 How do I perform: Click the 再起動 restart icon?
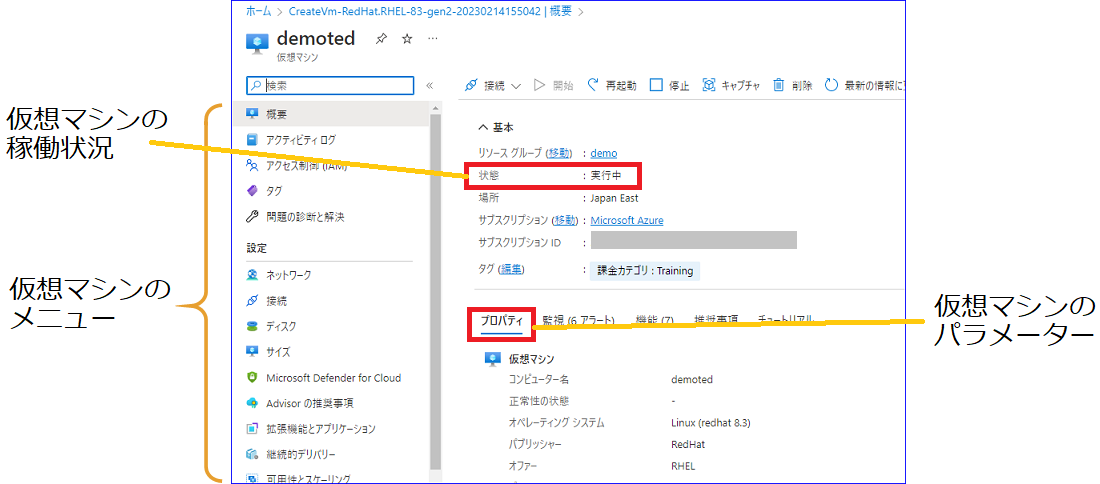tap(593, 86)
